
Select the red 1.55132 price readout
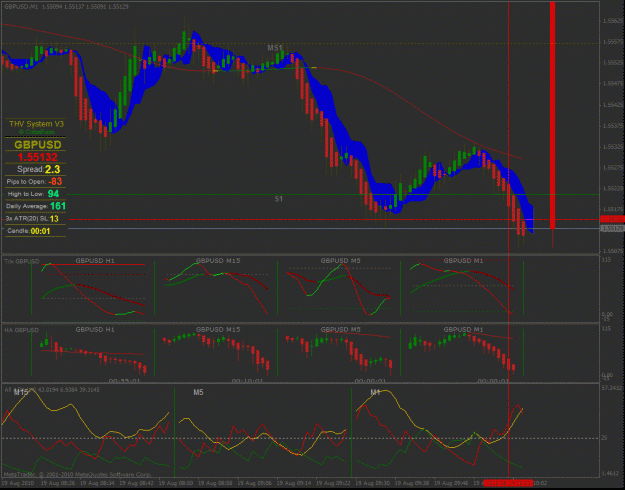(x=37, y=157)
